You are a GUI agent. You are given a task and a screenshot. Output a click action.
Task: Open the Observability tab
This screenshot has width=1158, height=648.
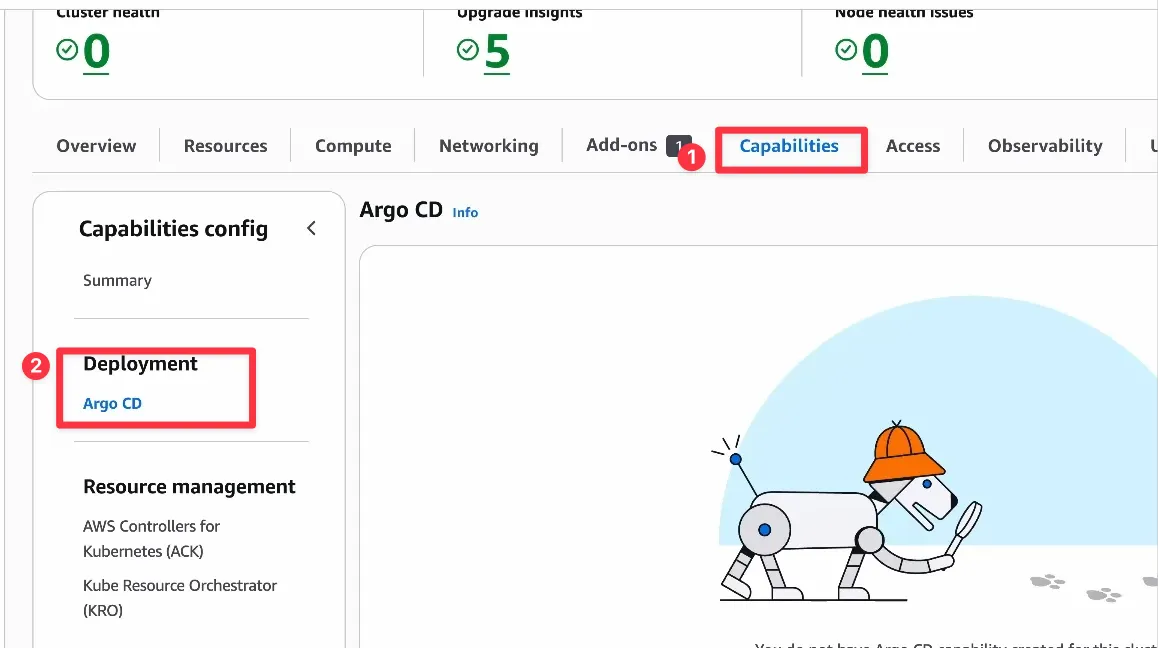coord(1045,146)
